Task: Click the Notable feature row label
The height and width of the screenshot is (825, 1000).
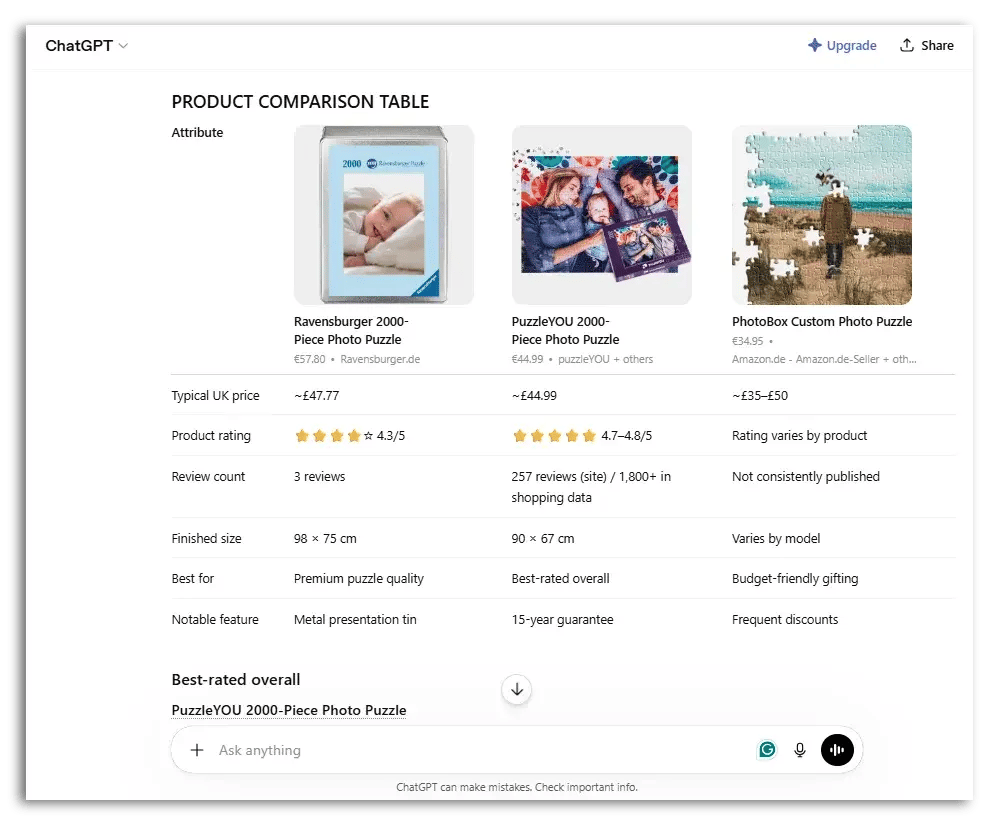Action: pyautogui.click(x=215, y=619)
